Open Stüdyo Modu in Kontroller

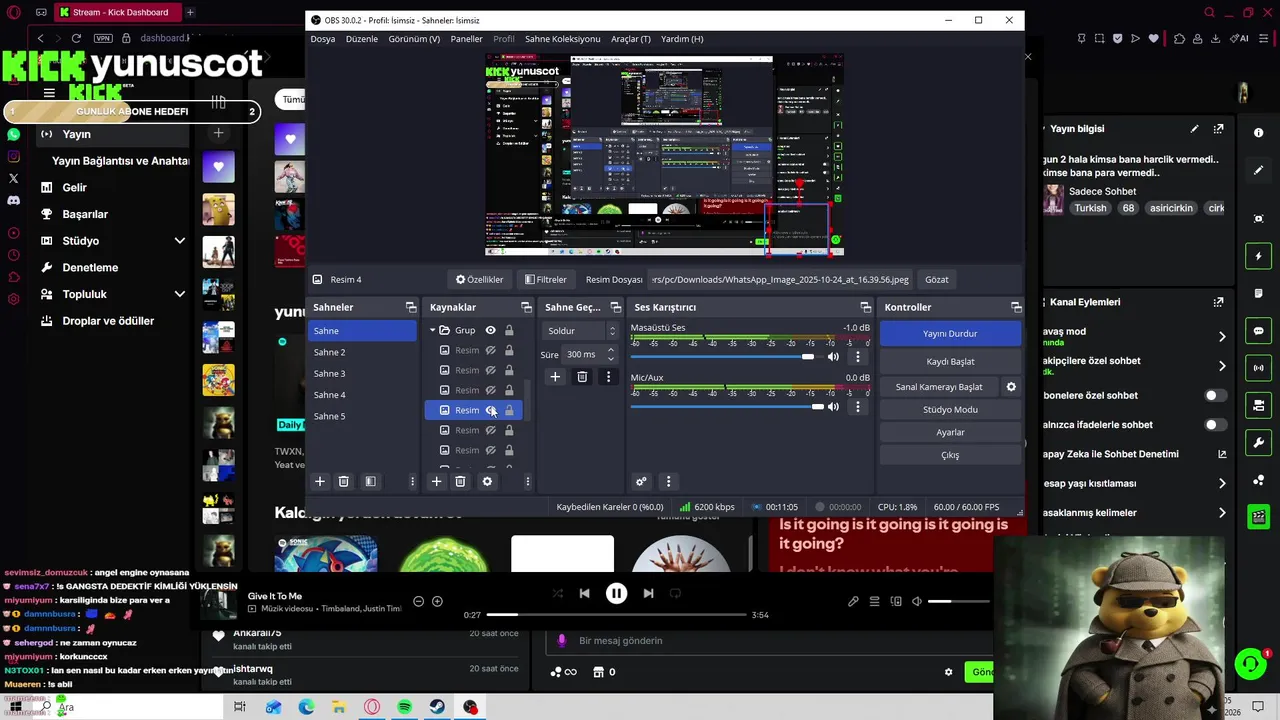coord(950,409)
